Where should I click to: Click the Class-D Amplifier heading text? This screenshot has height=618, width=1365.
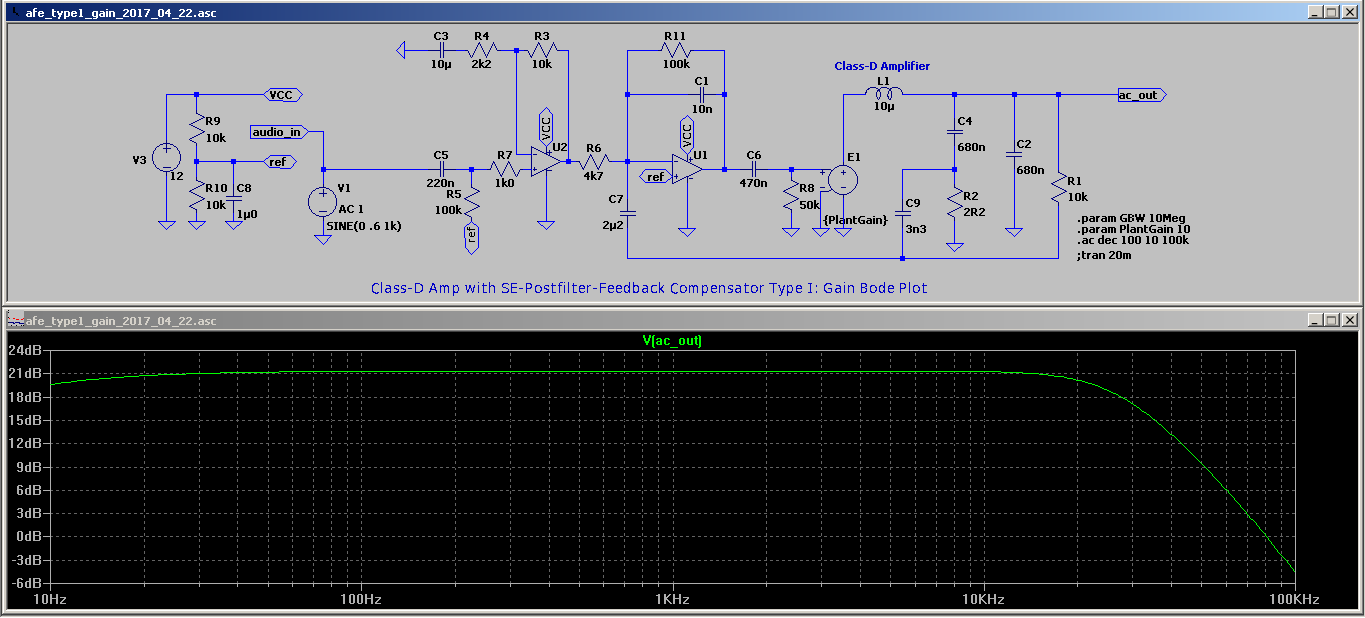click(882, 66)
